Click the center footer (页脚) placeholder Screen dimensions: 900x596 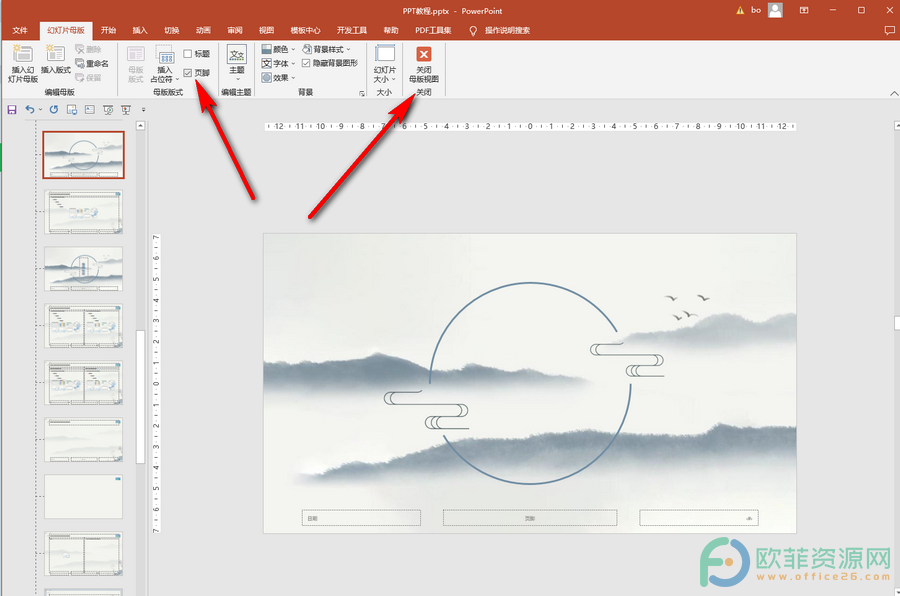[530, 518]
